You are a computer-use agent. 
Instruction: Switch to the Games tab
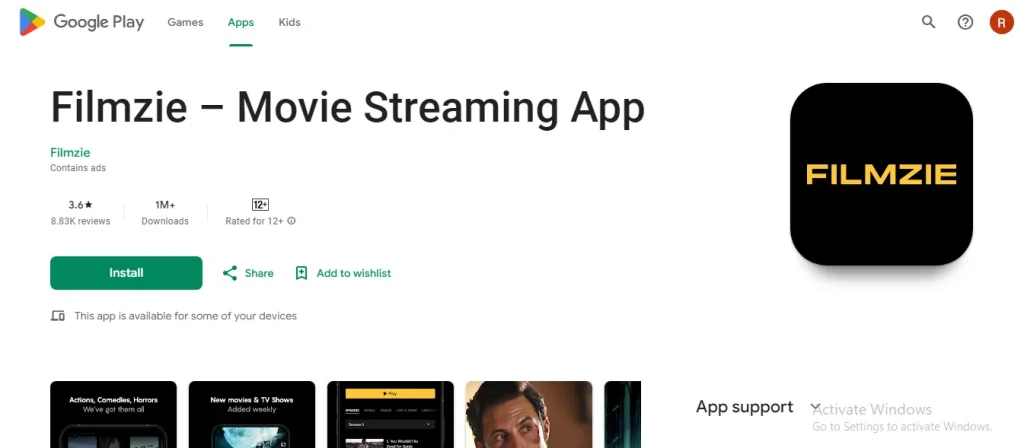tap(185, 22)
